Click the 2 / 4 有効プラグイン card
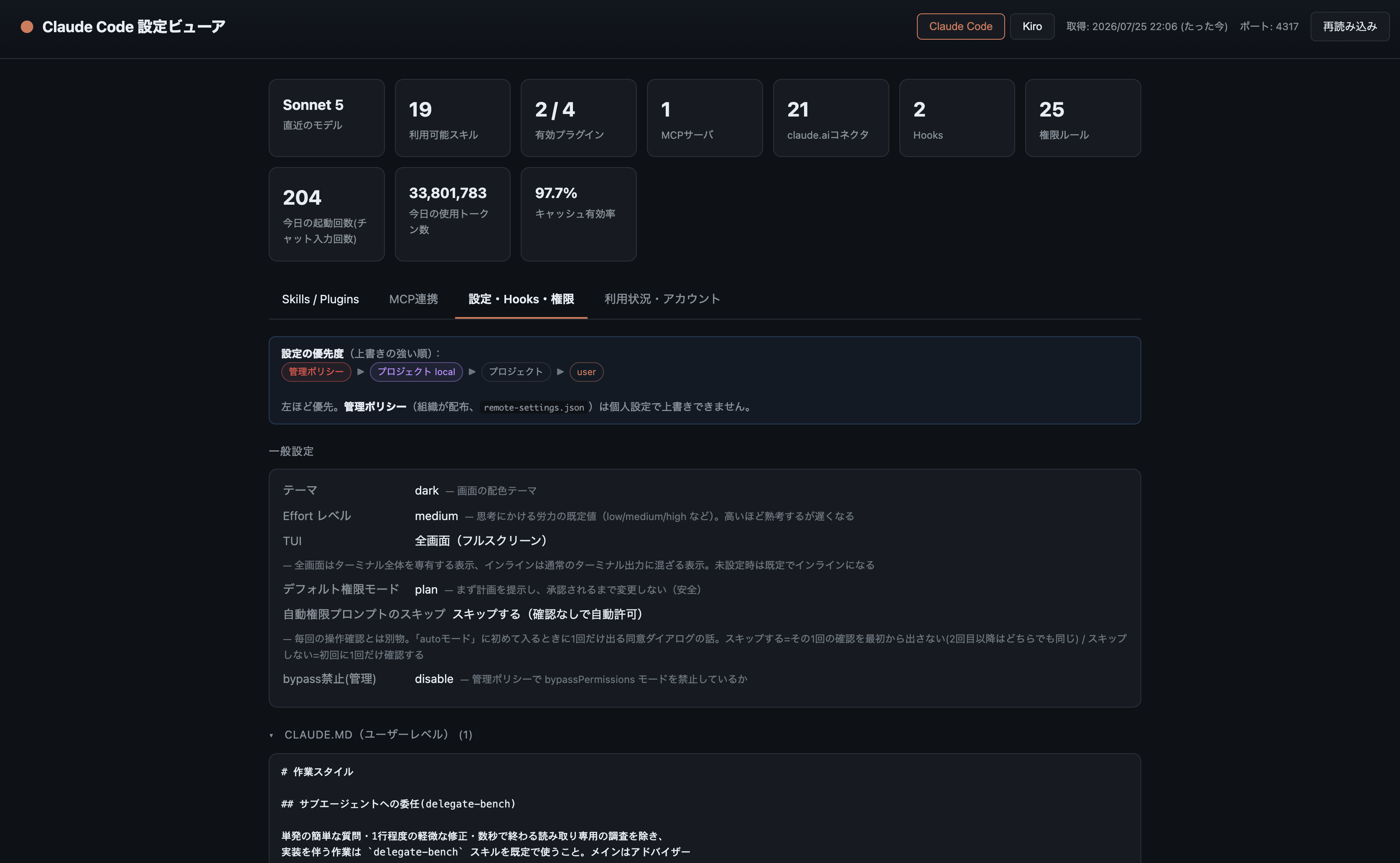1400x863 pixels. pyautogui.click(x=578, y=118)
